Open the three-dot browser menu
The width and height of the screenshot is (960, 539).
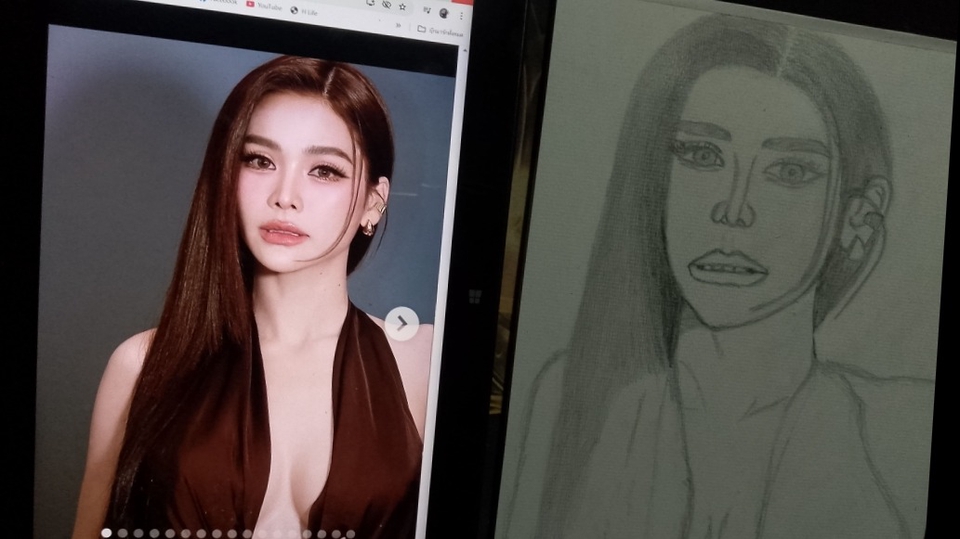461,15
